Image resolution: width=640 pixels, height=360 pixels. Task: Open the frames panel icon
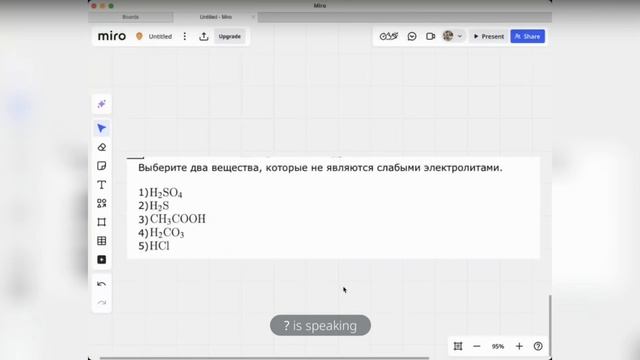(x=458, y=346)
